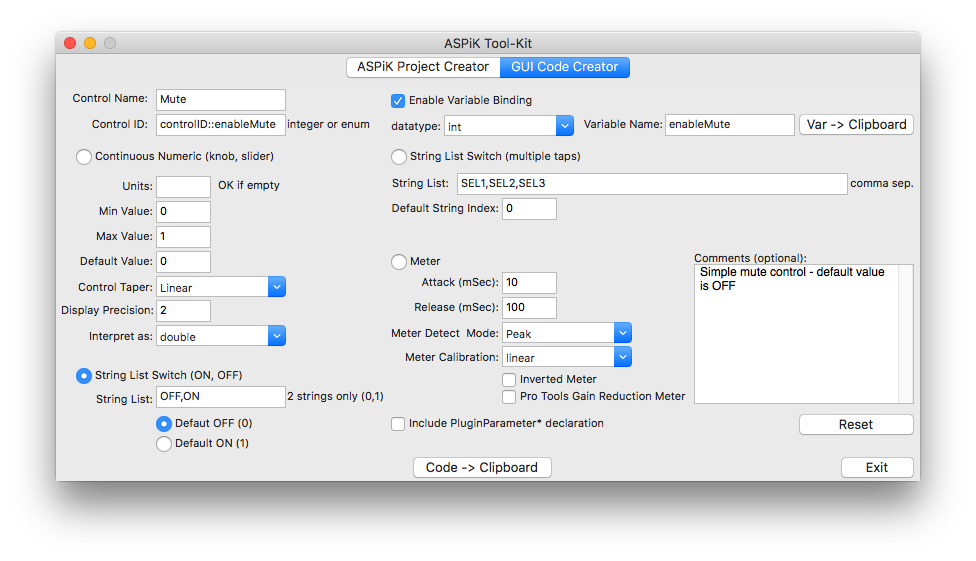
Task: Select Continuous Numeric (knob, slider) option
Action: coord(84,157)
